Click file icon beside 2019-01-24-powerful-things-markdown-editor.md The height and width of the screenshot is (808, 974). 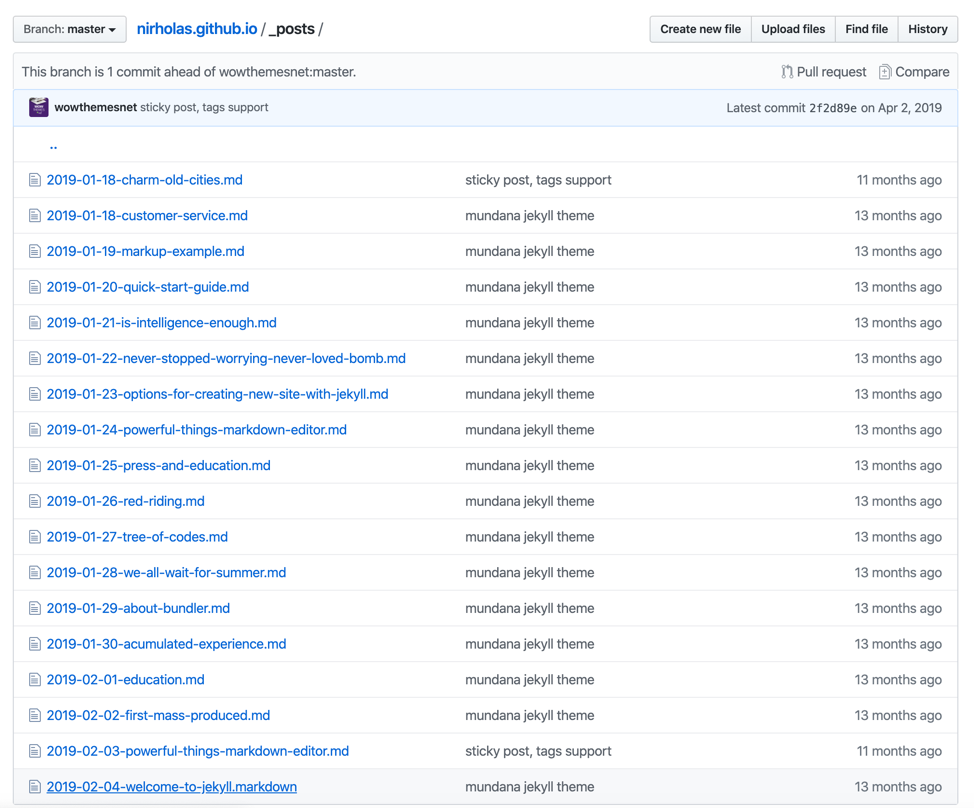(35, 430)
